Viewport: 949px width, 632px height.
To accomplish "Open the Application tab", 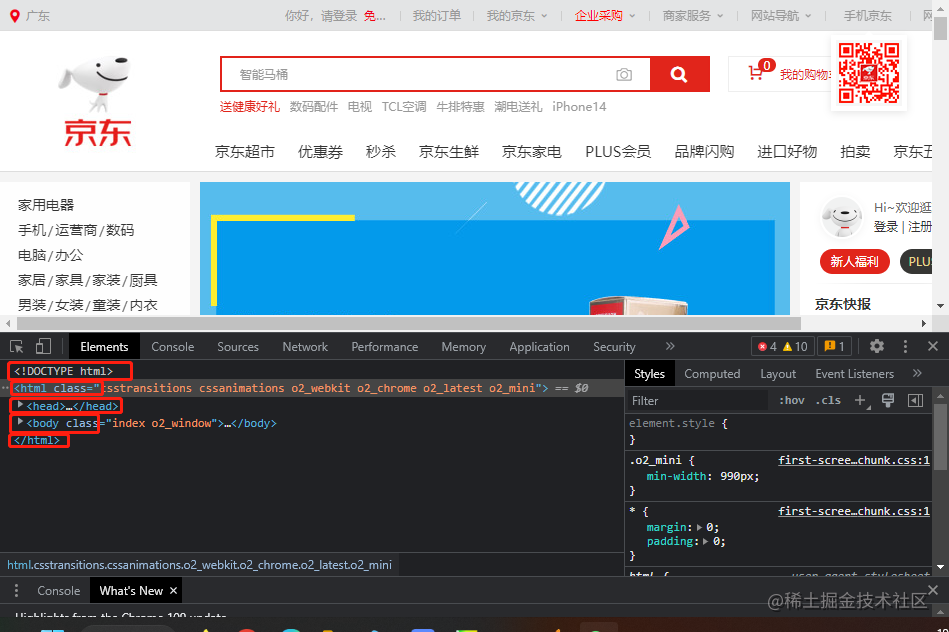I will [539, 347].
